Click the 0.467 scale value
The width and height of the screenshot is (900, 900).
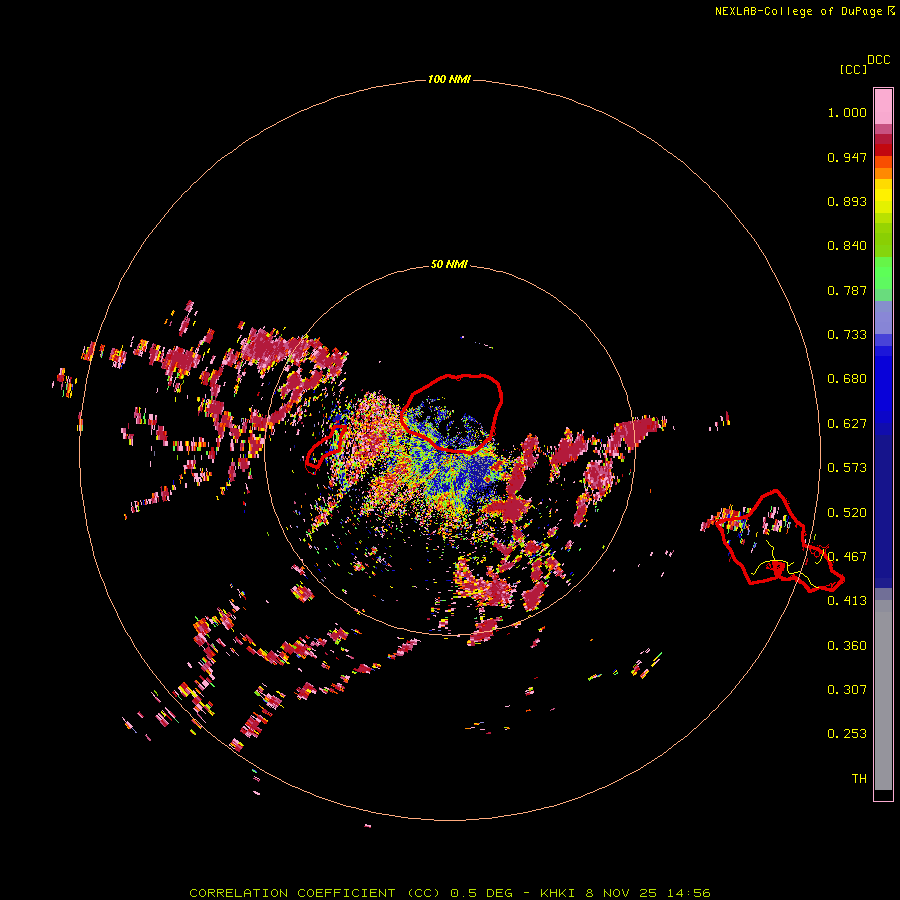847,557
